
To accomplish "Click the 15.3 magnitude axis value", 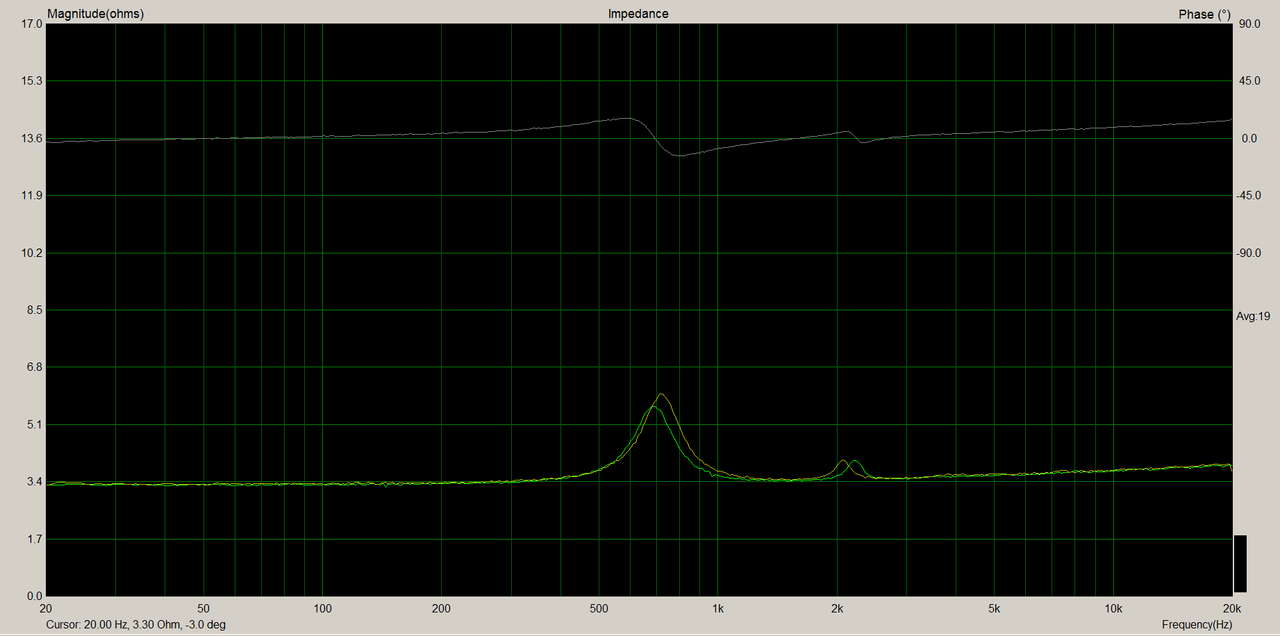I will tap(31, 81).
